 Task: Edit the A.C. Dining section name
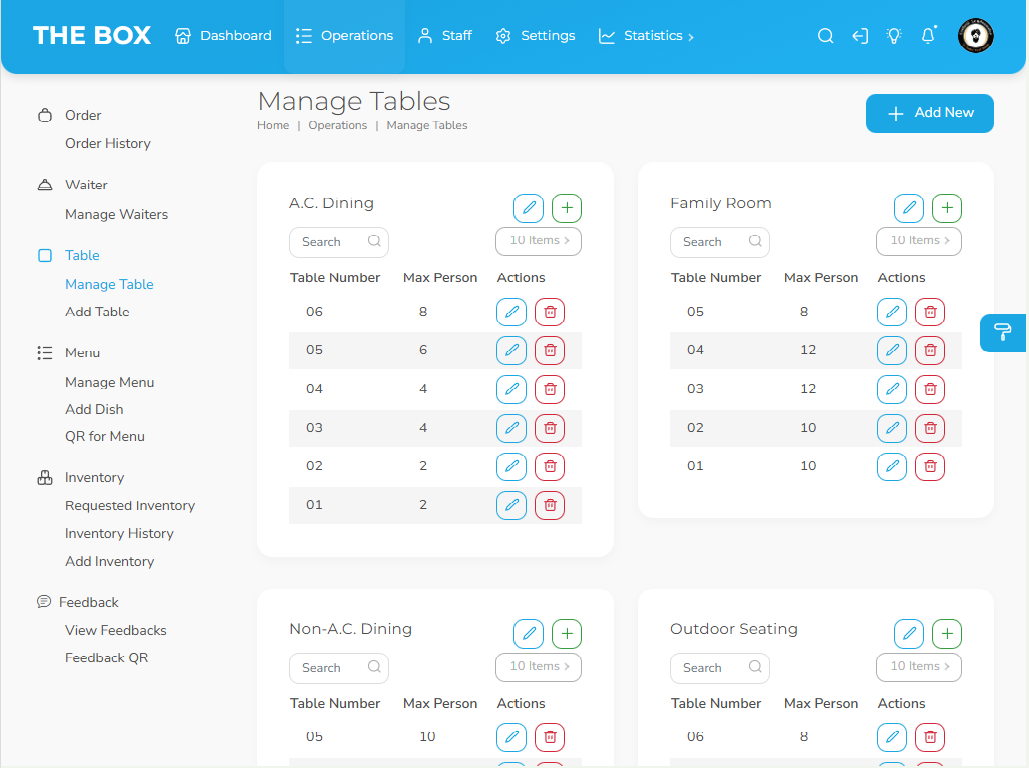529,209
